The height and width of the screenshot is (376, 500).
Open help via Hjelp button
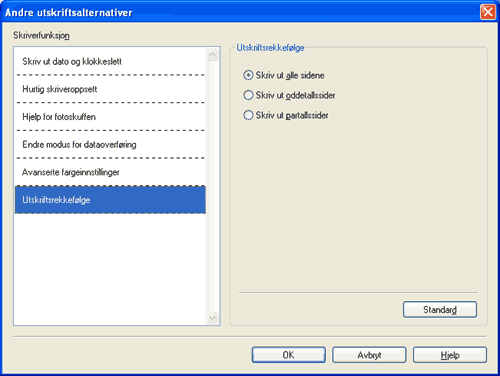pyautogui.click(x=450, y=355)
